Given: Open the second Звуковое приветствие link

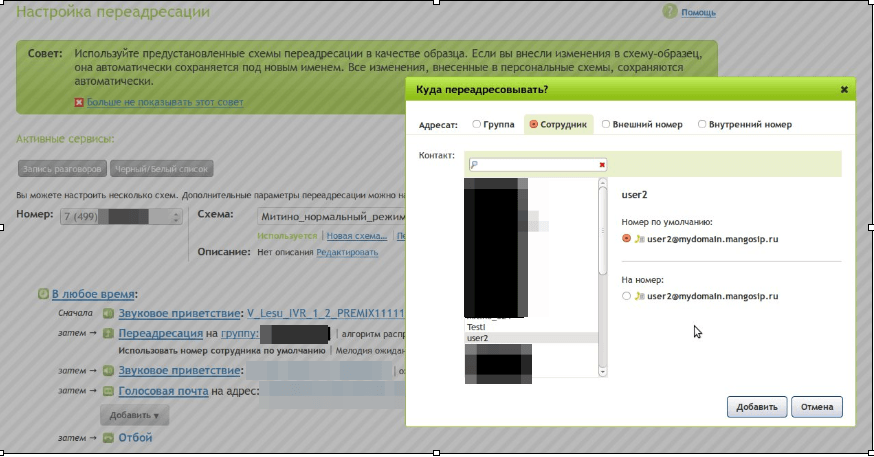Looking at the screenshot, I should click(x=179, y=371).
